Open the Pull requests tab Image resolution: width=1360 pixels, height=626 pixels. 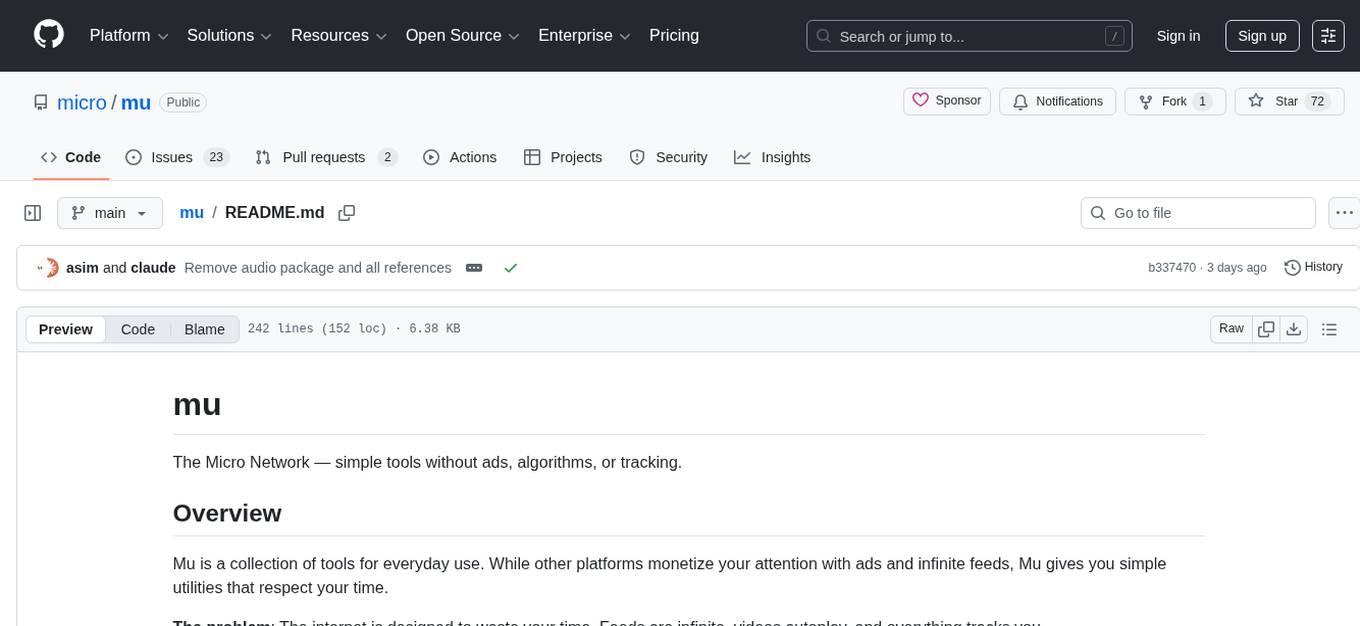324,157
